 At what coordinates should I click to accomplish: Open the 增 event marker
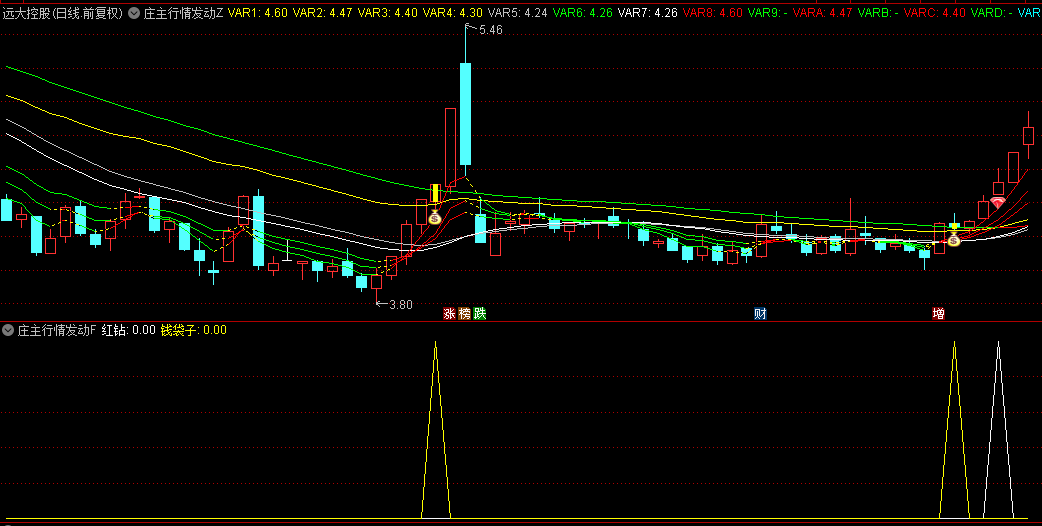938,313
